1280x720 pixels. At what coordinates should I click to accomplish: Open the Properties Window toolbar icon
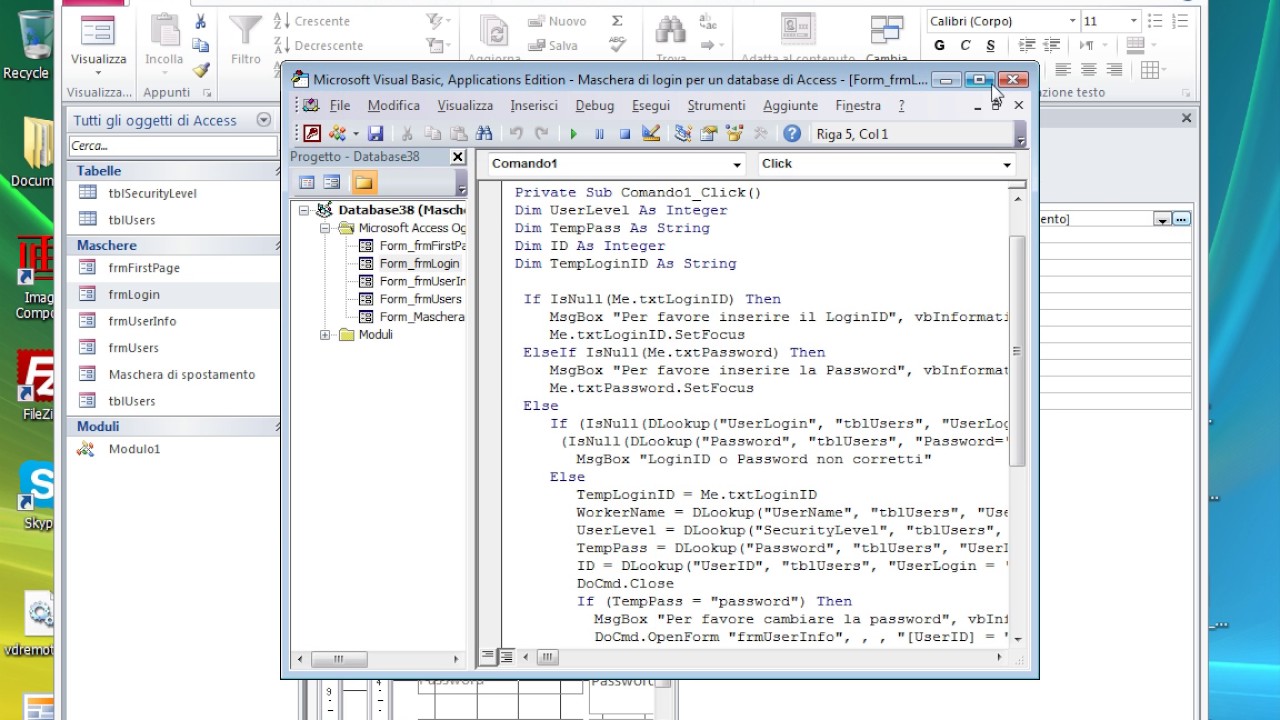[x=709, y=133]
